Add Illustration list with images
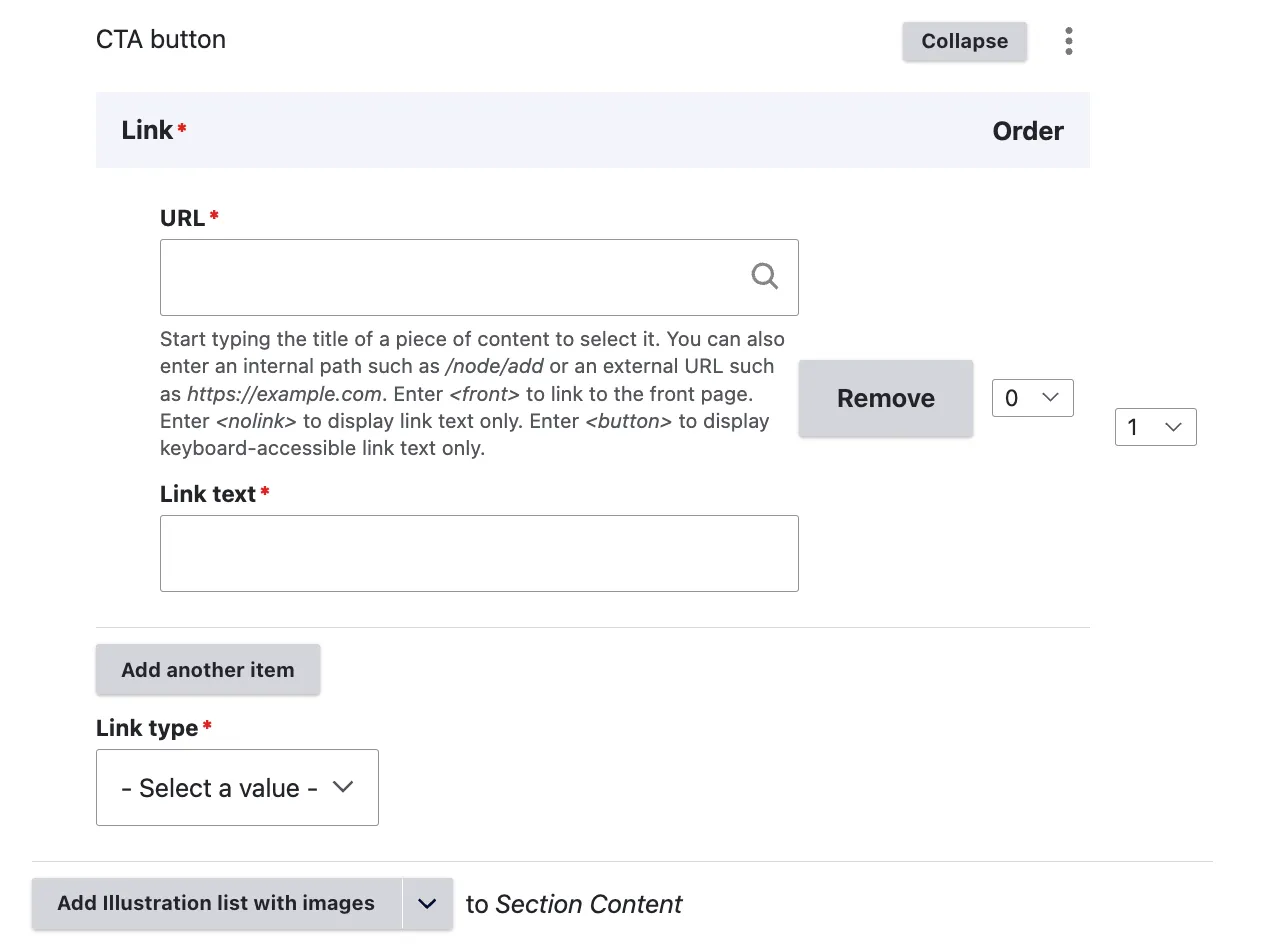1278x952 pixels. (x=216, y=903)
